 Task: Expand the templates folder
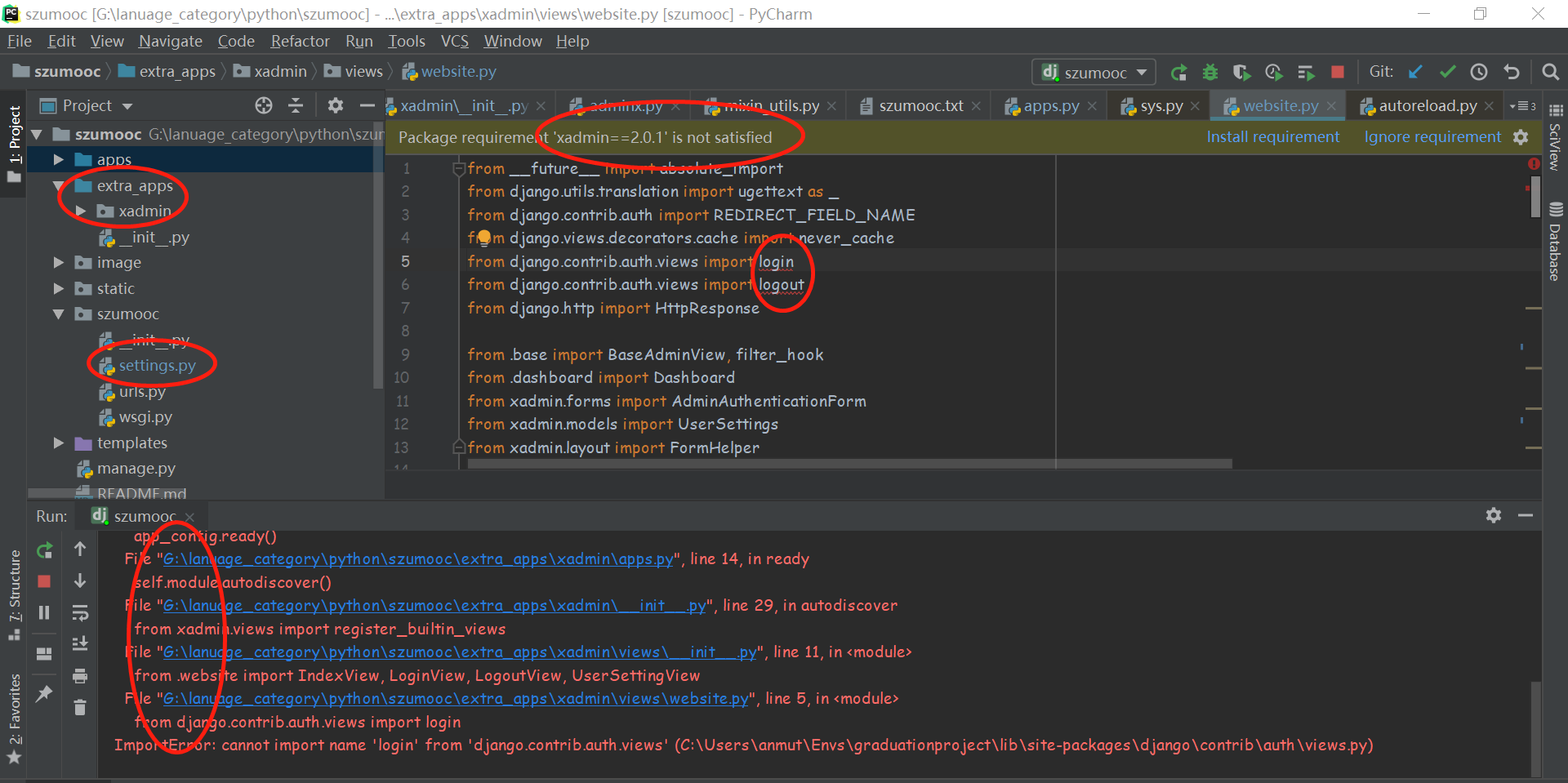(x=58, y=443)
